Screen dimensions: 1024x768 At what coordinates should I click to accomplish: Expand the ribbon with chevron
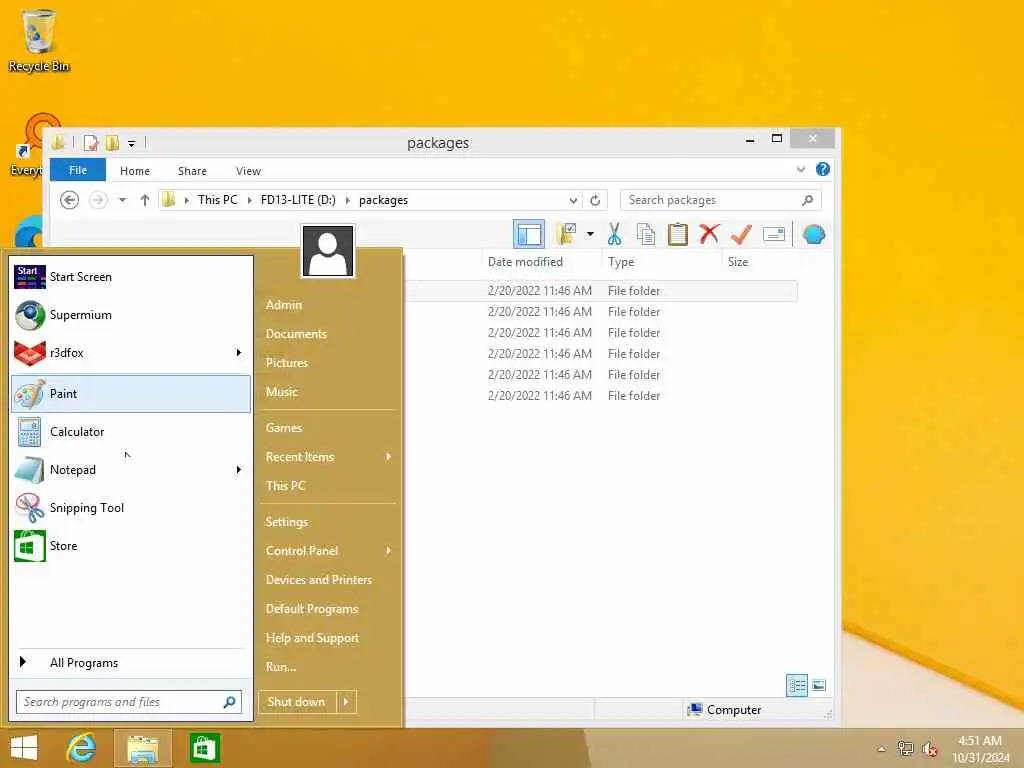801,169
